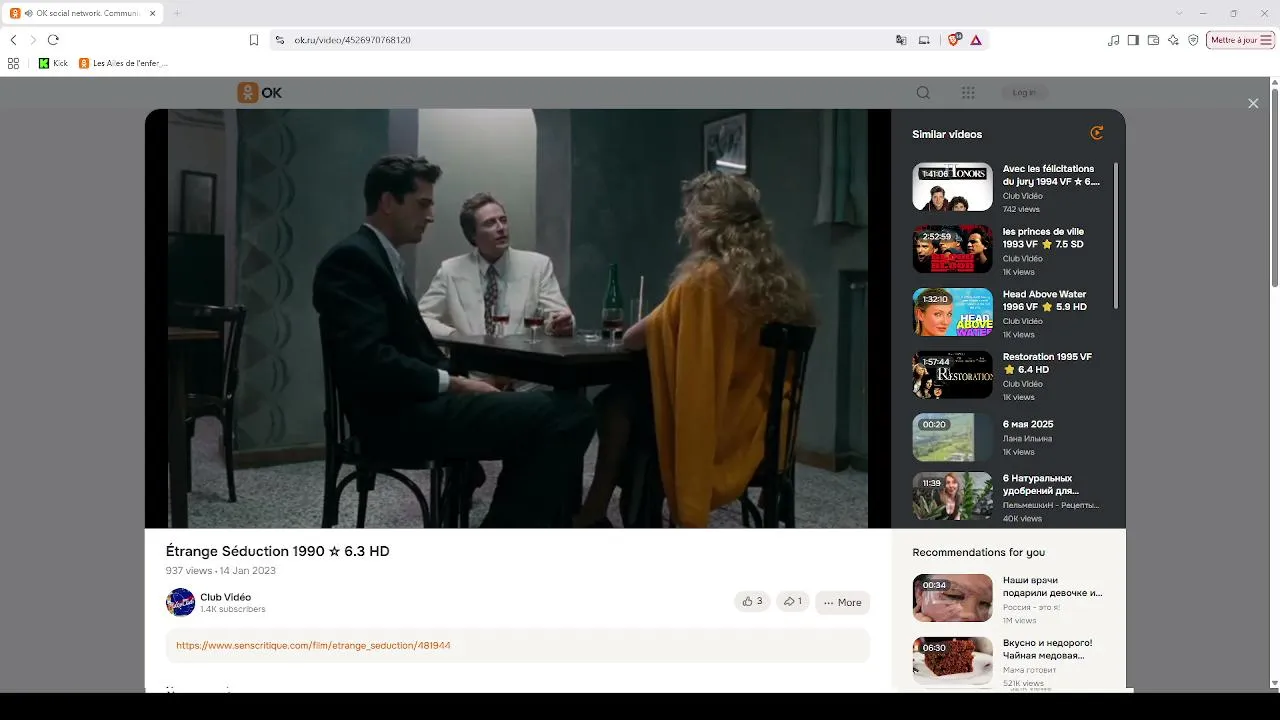This screenshot has width=1280, height=720.
Task: Click the Recommendations for you heading
Action: (x=978, y=552)
